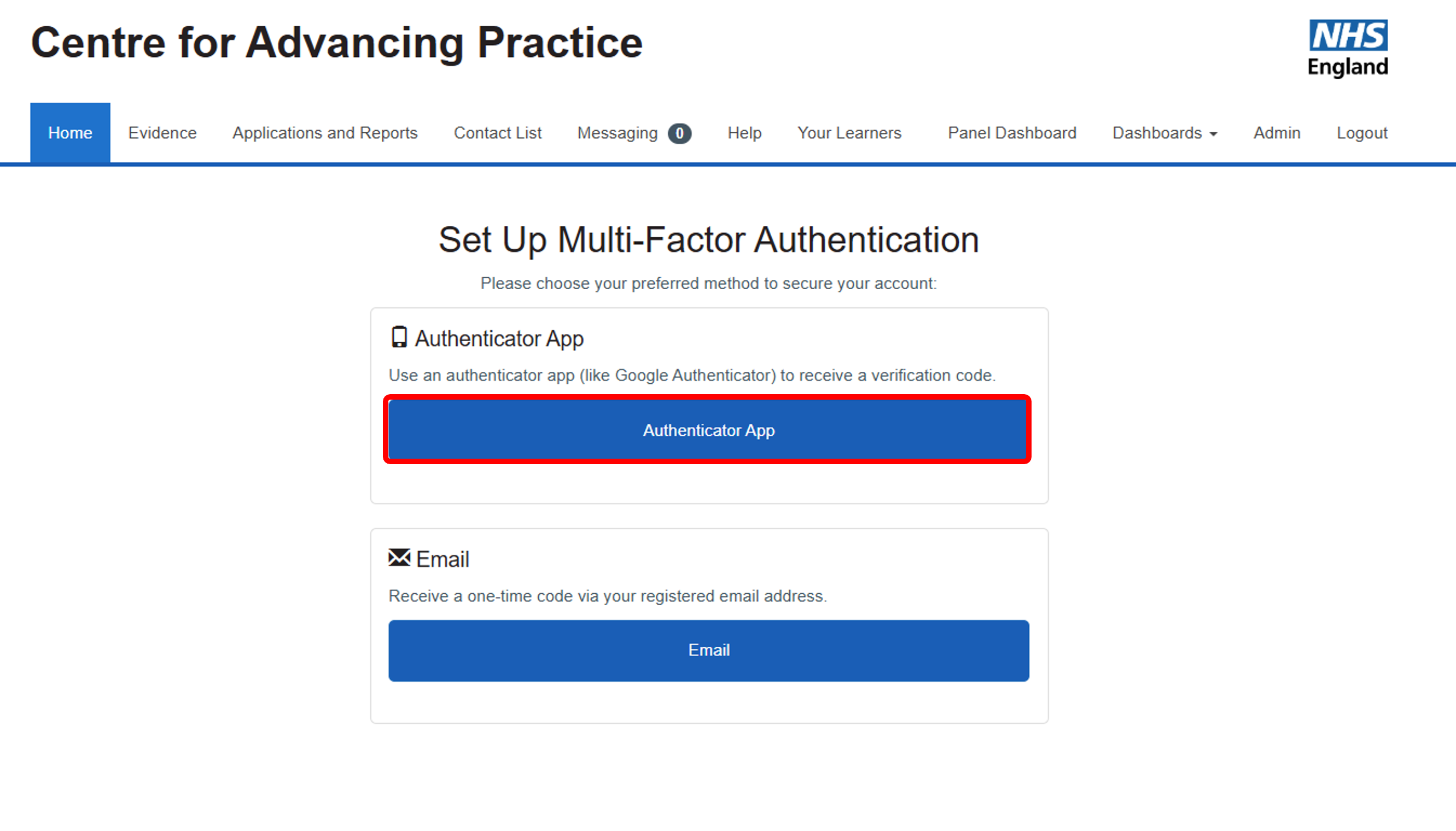Choose the blue Authenticator App button

(708, 430)
